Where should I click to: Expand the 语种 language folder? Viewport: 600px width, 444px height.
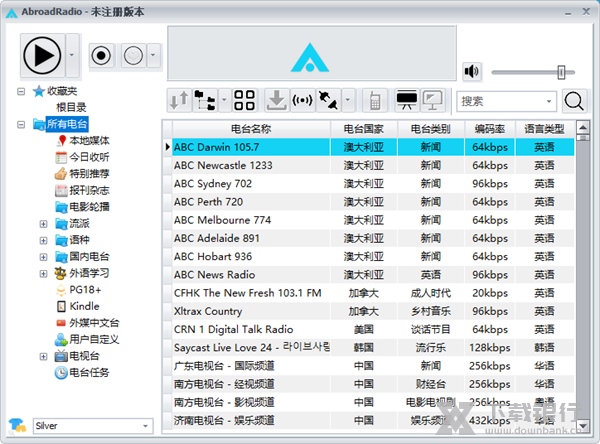pos(43,240)
